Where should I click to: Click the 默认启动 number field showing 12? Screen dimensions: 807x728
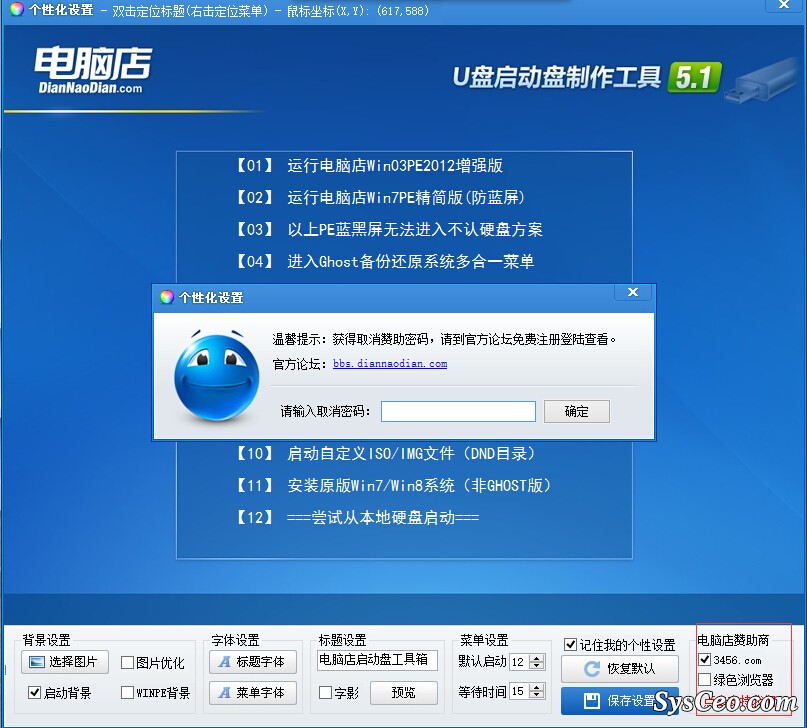[x=519, y=662]
